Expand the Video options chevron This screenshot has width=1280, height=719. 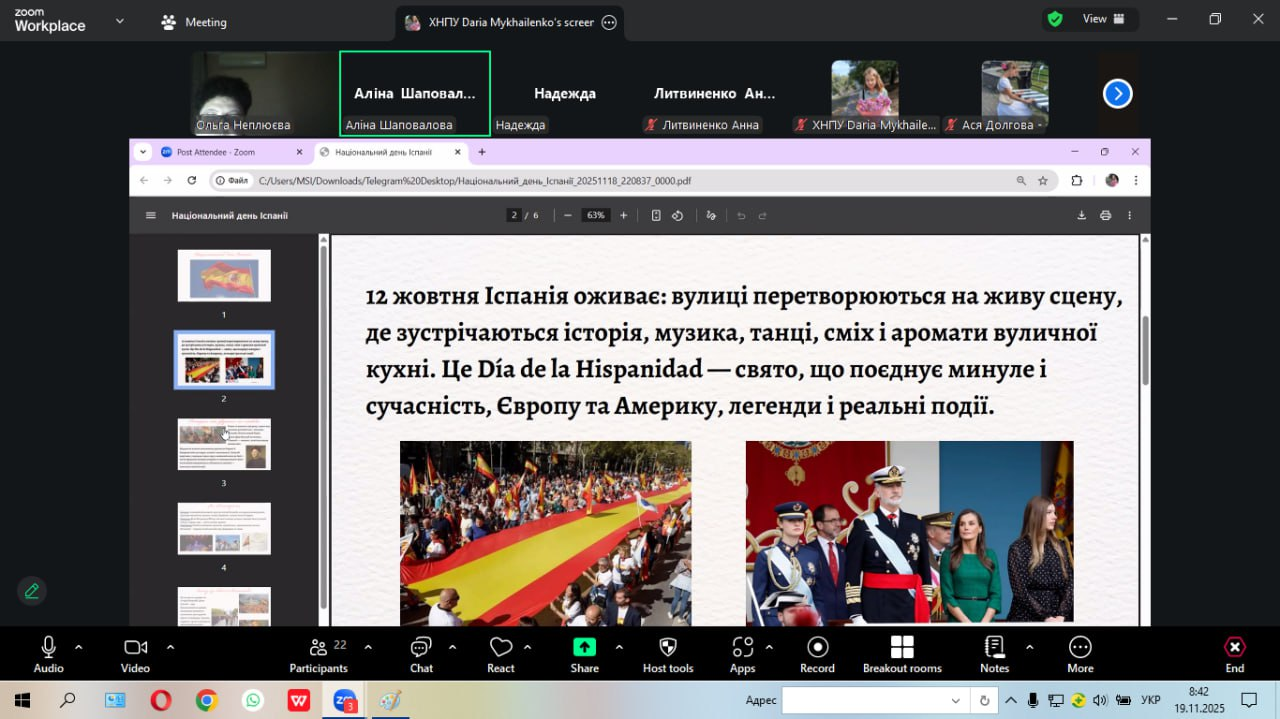170,646
